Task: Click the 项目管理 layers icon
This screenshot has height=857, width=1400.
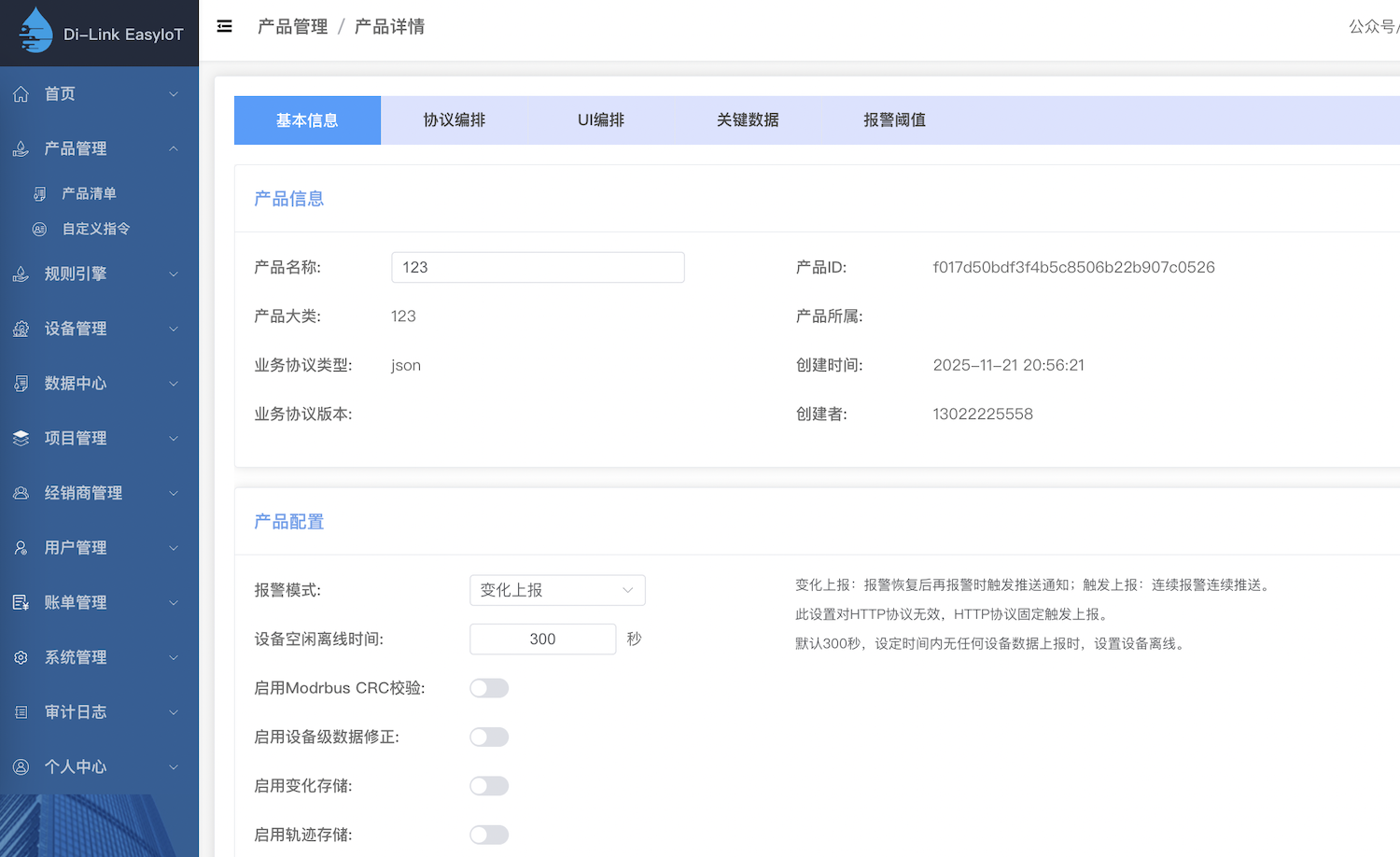Action: [x=21, y=438]
